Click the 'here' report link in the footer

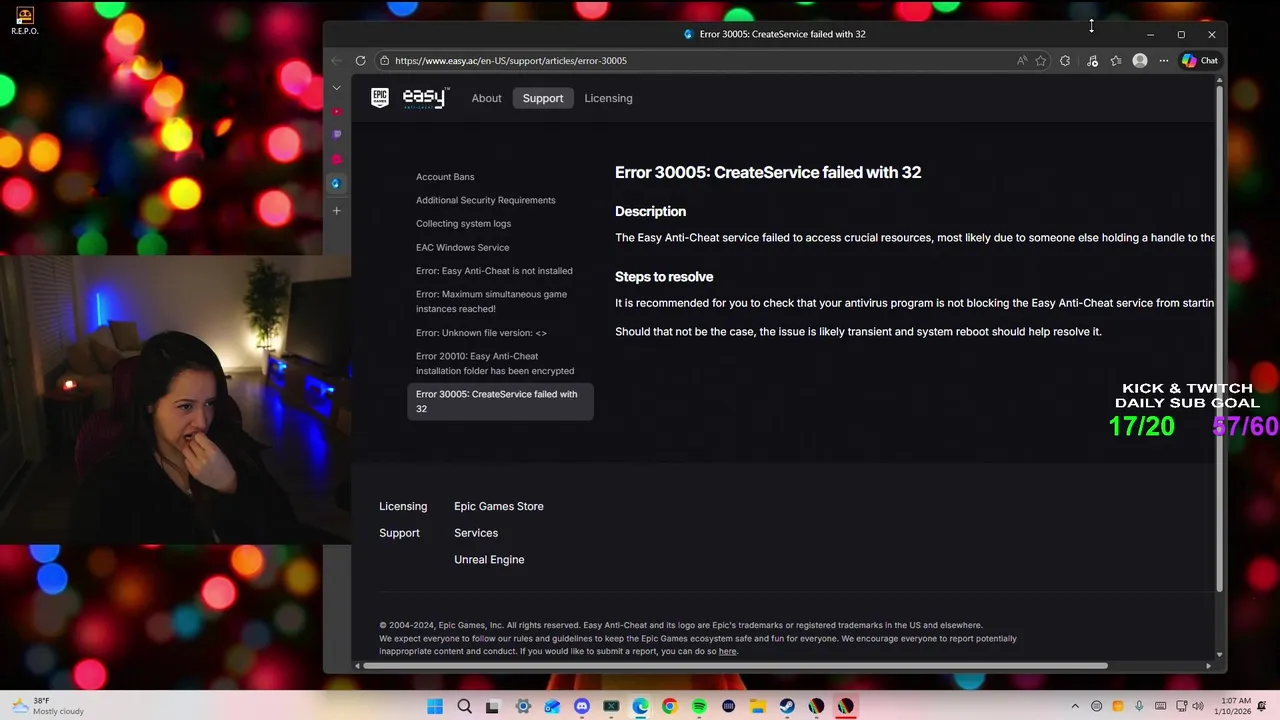coord(727,651)
